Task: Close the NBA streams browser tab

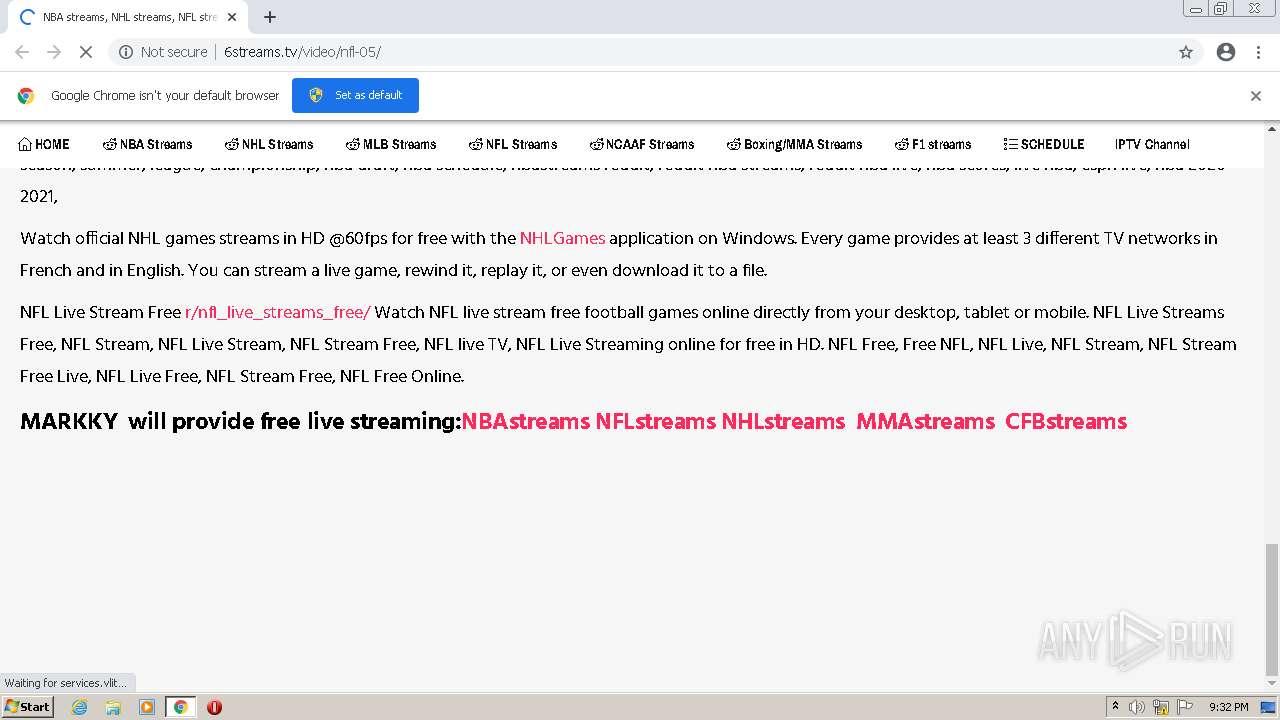Action: tap(232, 17)
